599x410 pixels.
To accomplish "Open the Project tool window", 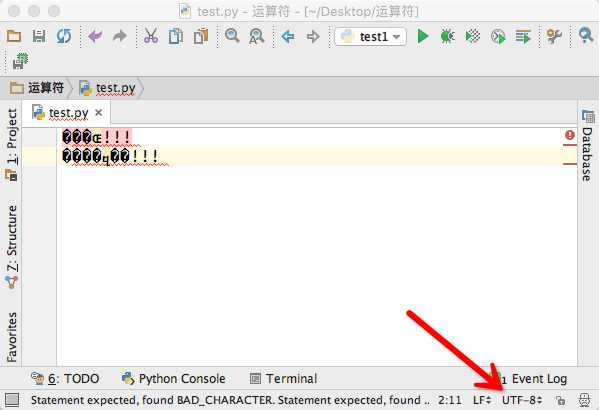I will (x=12, y=144).
